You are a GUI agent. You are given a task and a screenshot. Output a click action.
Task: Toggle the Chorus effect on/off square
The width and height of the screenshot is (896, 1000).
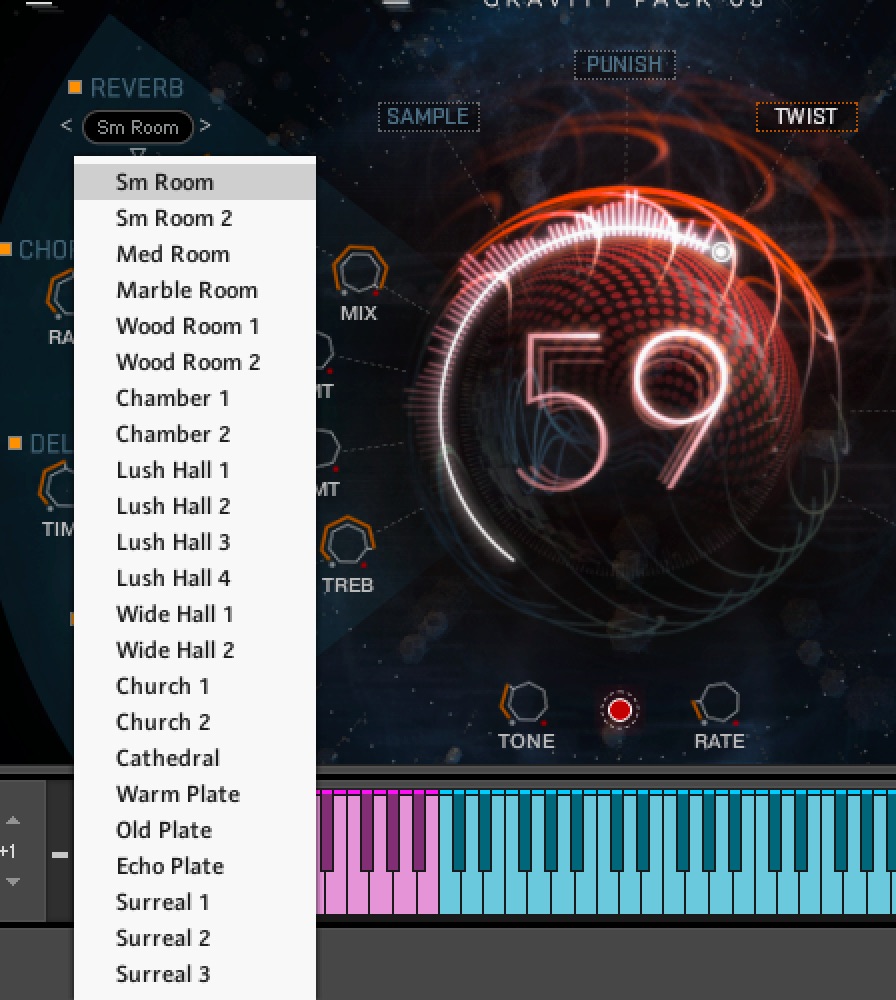(x=6, y=249)
